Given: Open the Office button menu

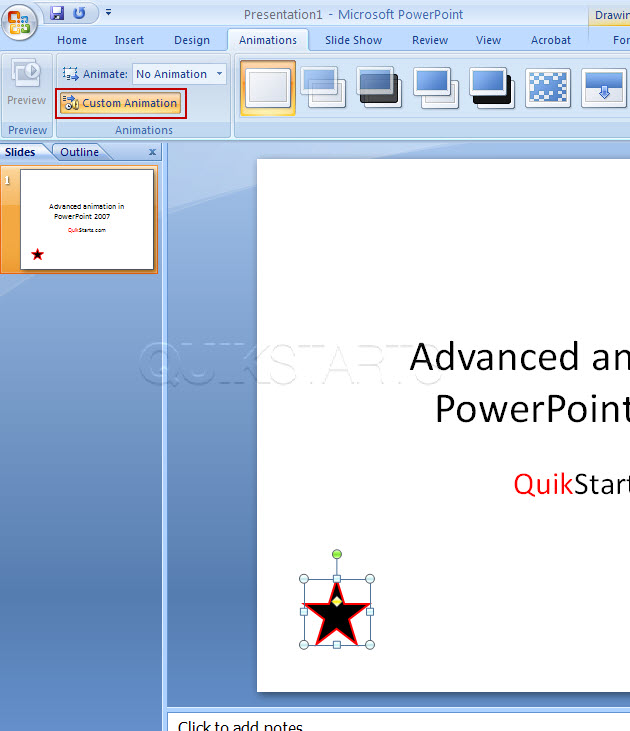Looking at the screenshot, I should 19,21.
